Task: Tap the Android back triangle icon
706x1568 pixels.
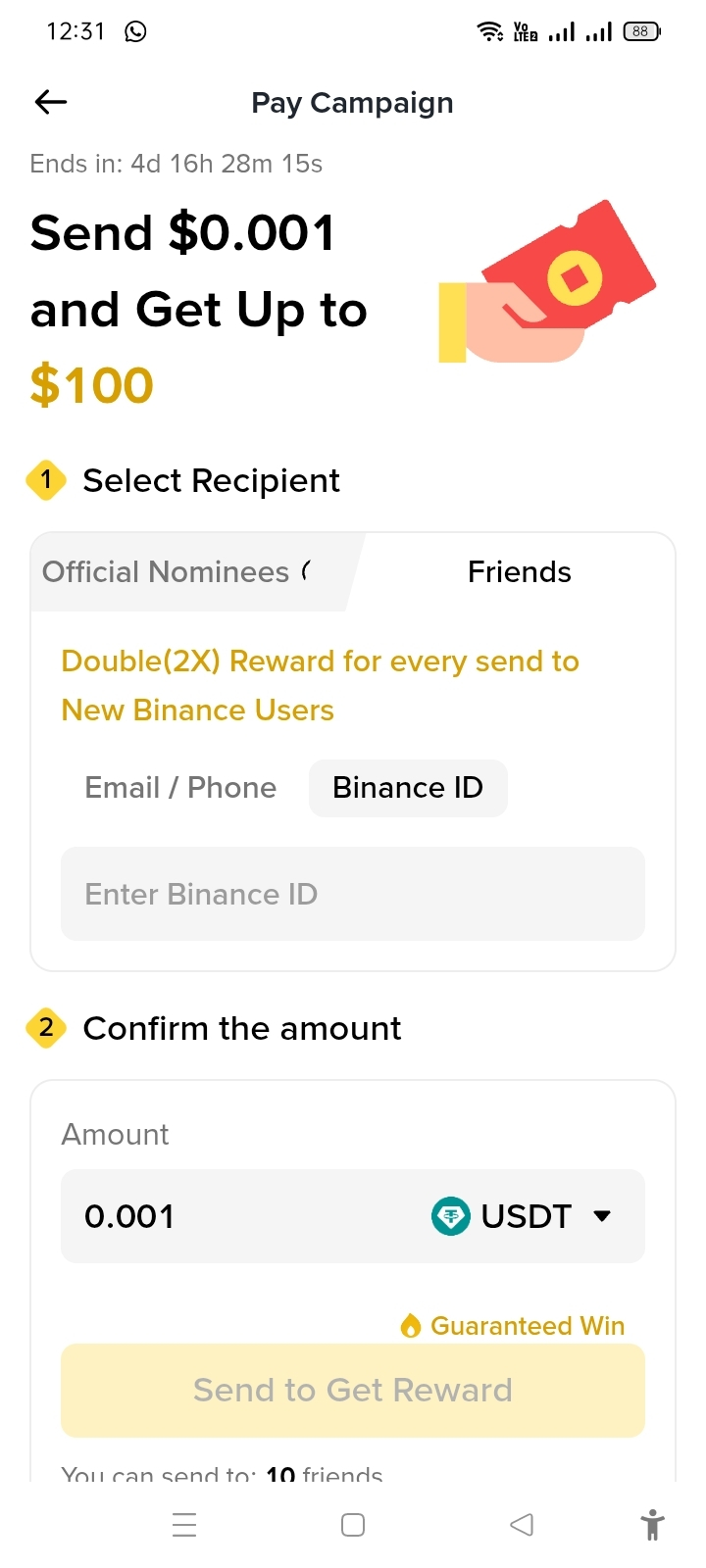Action: [x=522, y=1525]
